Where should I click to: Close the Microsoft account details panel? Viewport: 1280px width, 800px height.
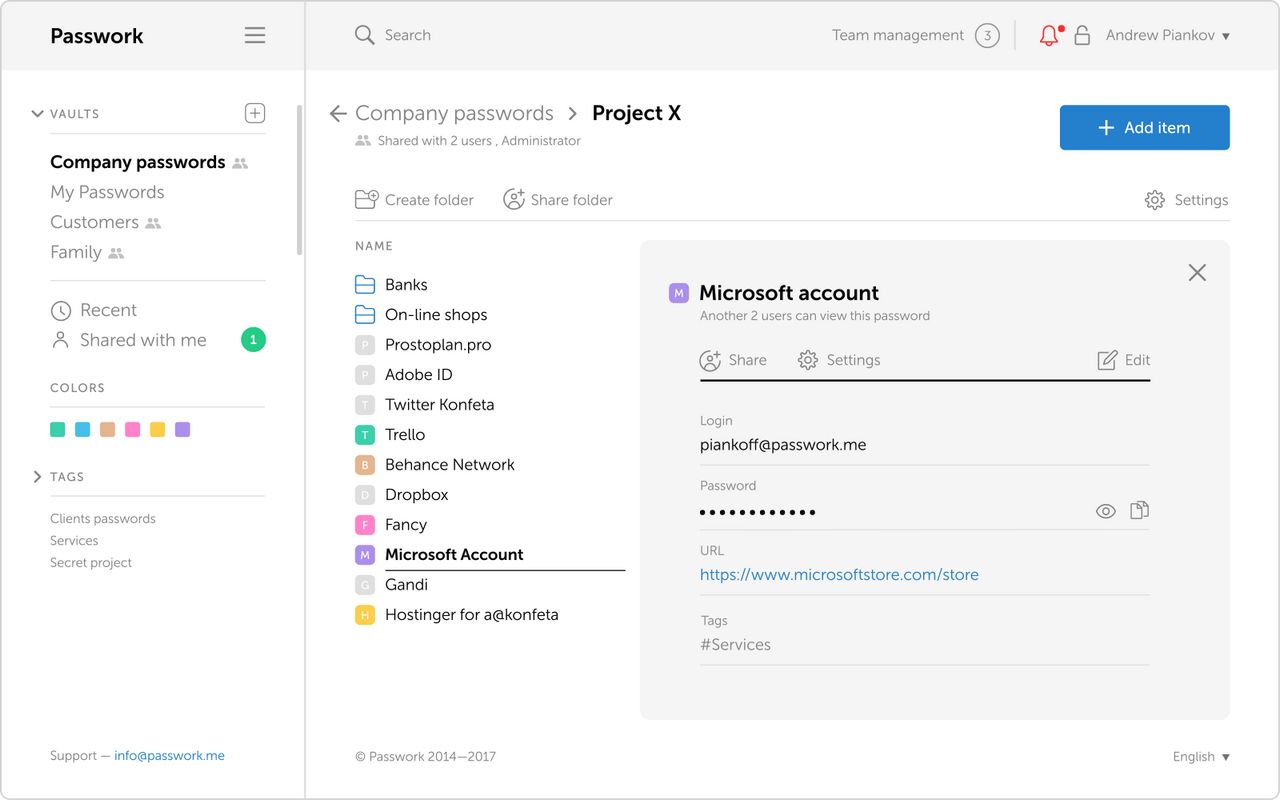(1197, 273)
